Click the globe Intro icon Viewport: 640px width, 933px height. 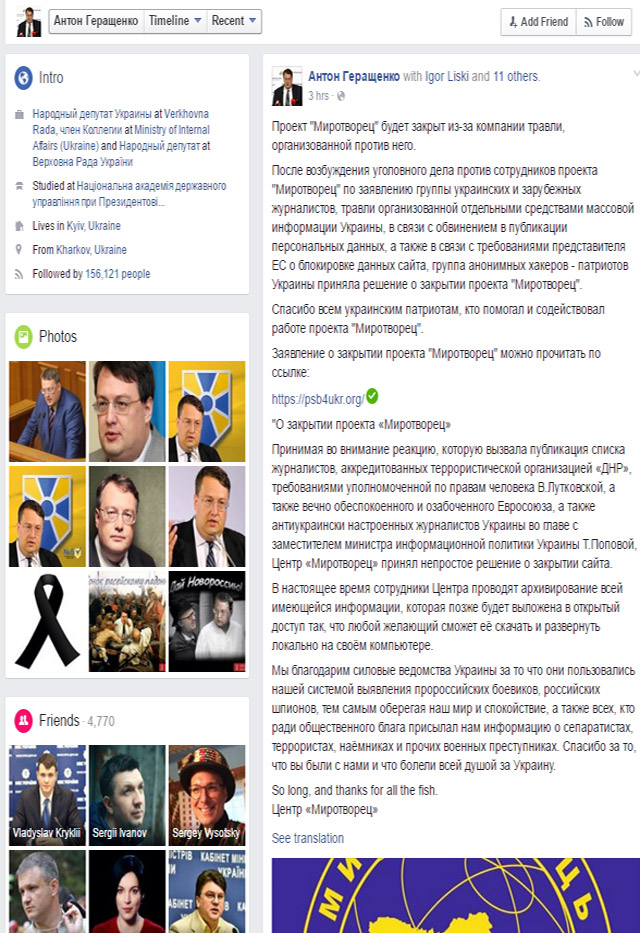coord(23,78)
